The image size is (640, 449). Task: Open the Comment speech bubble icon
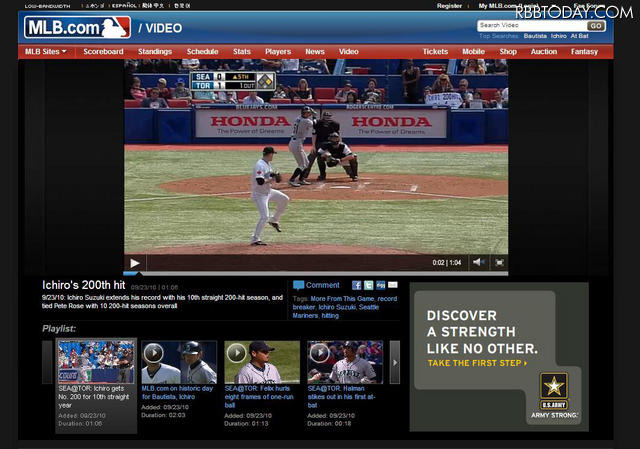pos(298,285)
